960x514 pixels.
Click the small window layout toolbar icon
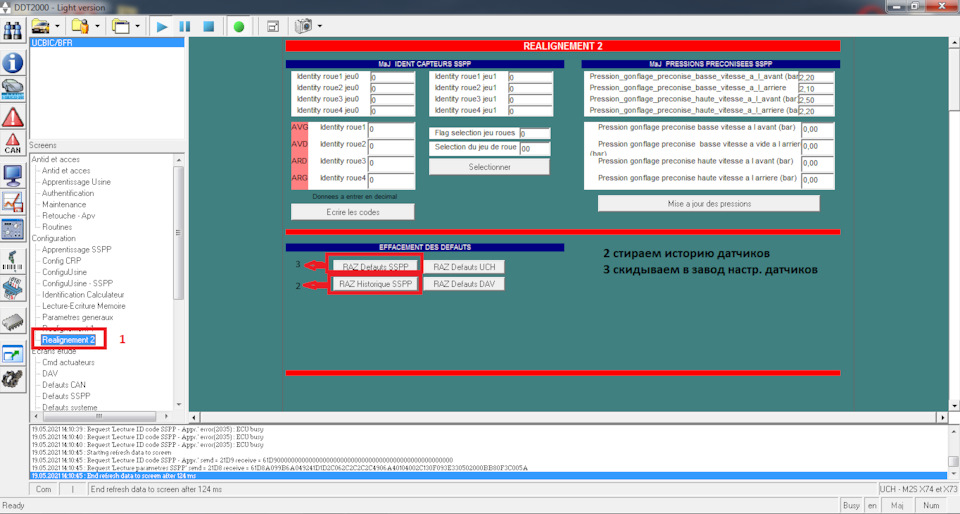point(273,27)
